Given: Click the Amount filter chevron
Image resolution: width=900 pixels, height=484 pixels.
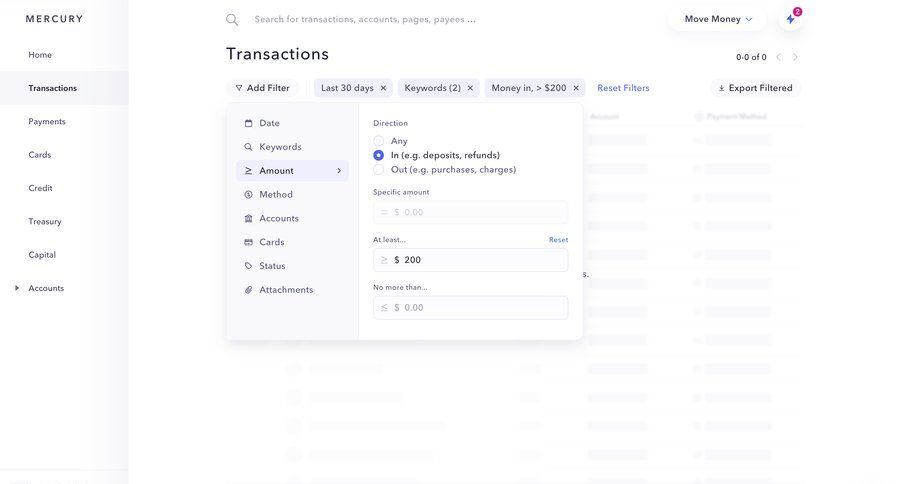Looking at the screenshot, I should pyautogui.click(x=339, y=171).
